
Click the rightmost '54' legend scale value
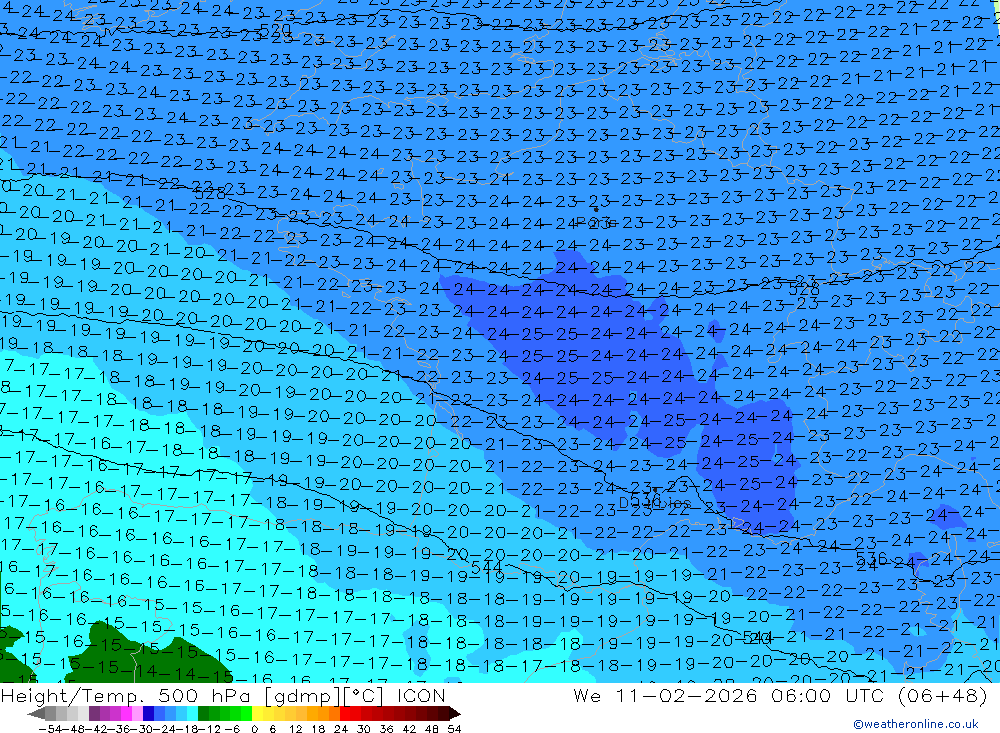tap(454, 728)
